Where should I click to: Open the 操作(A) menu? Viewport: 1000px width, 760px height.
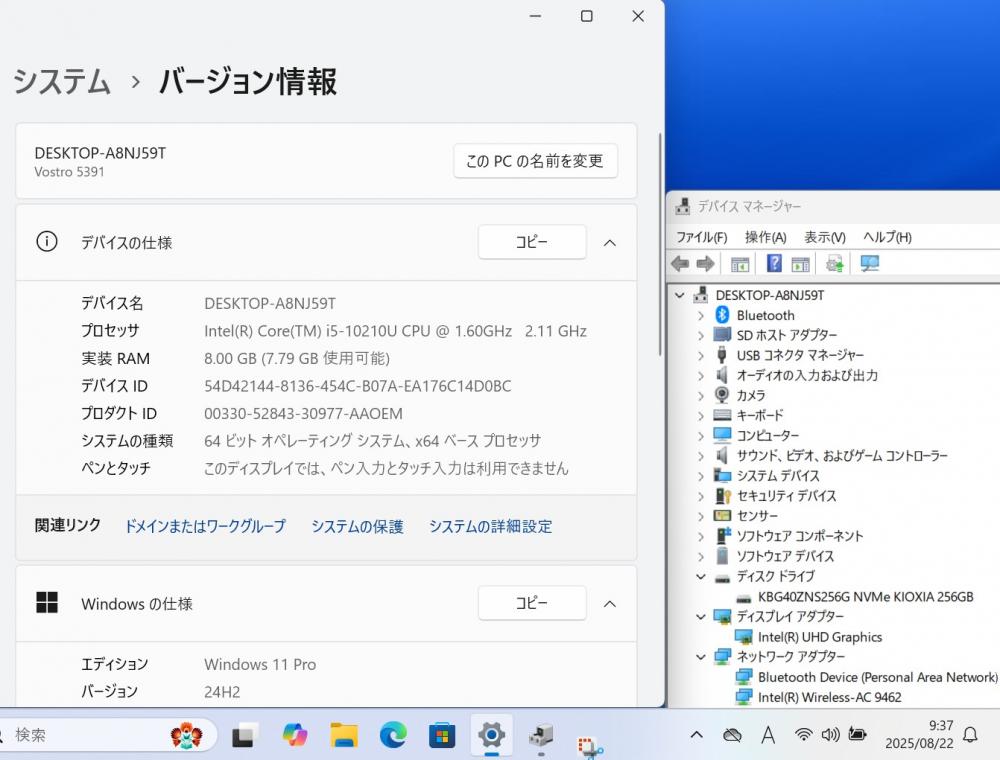(x=765, y=237)
